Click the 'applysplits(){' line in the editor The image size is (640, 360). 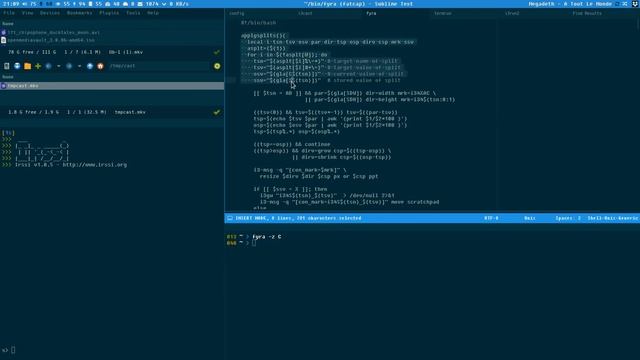(264, 36)
